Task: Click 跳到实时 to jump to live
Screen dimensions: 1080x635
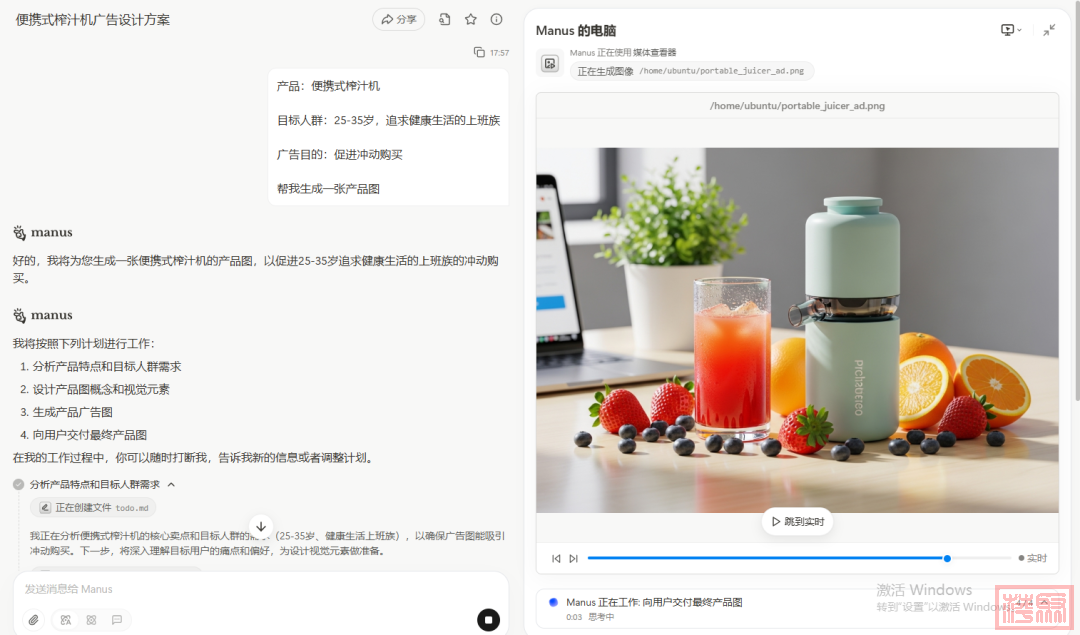Action: pos(797,521)
